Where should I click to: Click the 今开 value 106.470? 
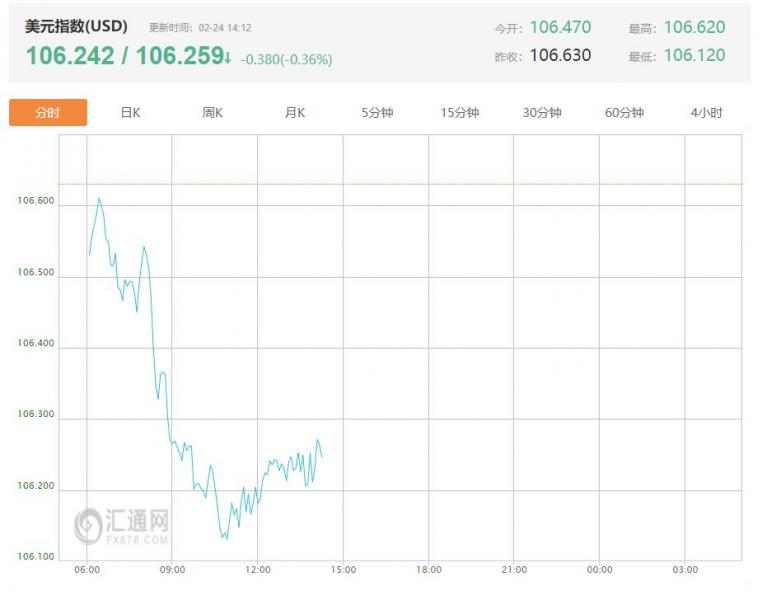coord(560,28)
